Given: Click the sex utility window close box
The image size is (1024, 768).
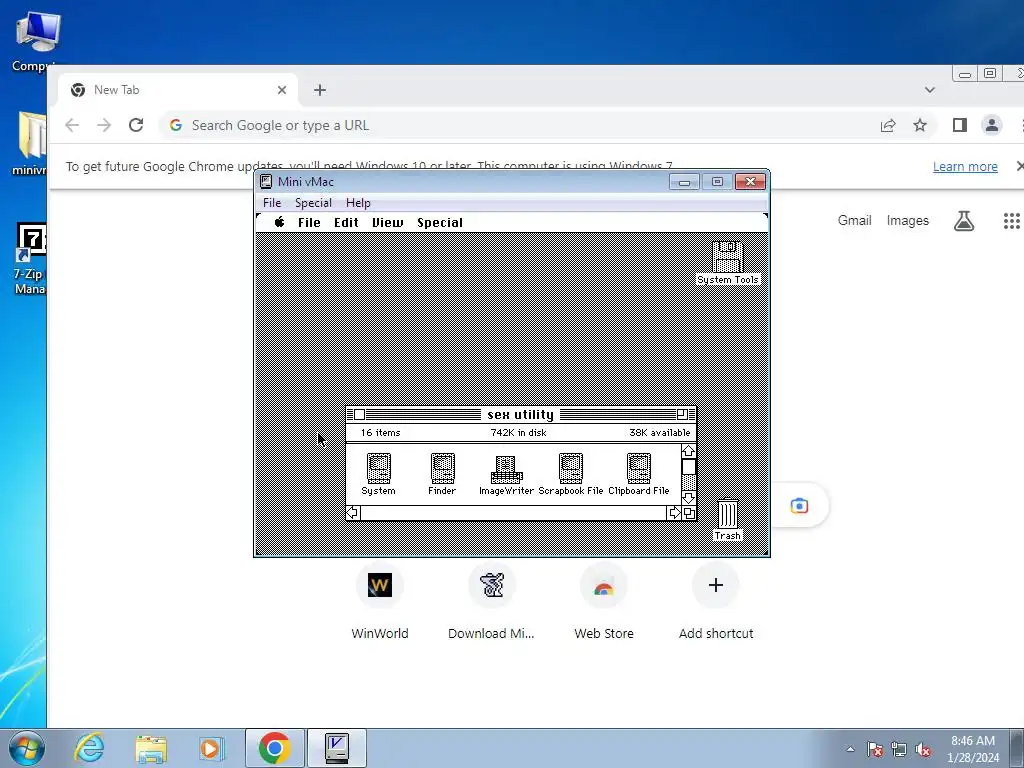Looking at the screenshot, I should point(359,415).
